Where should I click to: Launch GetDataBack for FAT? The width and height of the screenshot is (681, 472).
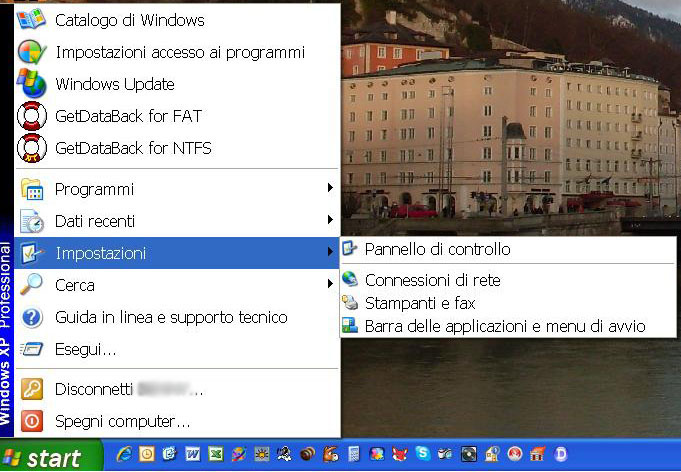click(177, 116)
